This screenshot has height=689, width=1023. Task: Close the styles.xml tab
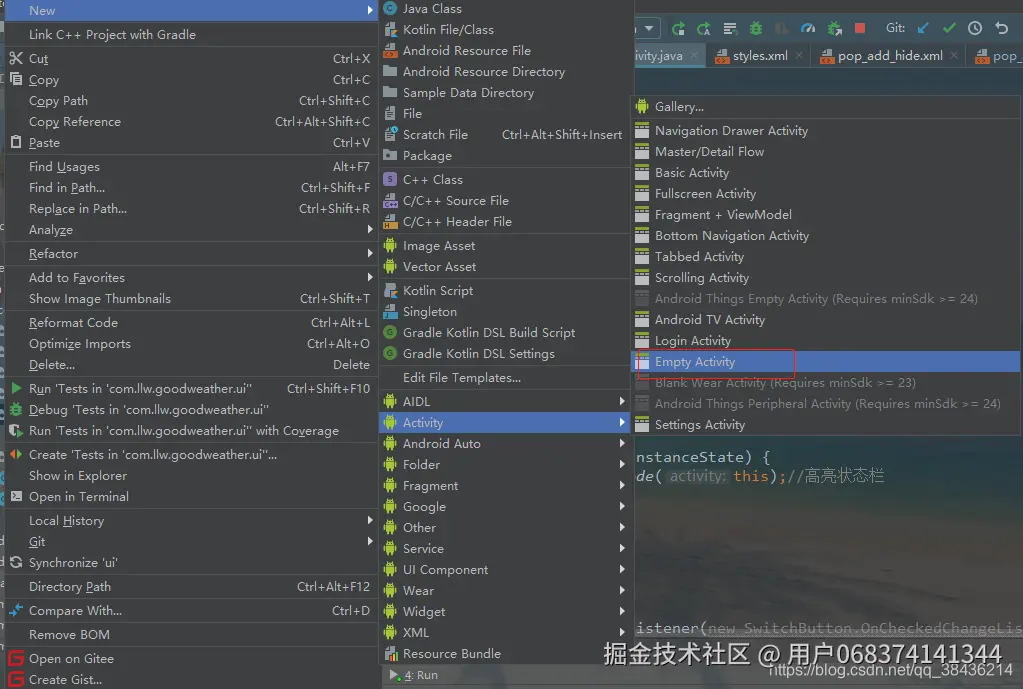click(799, 56)
